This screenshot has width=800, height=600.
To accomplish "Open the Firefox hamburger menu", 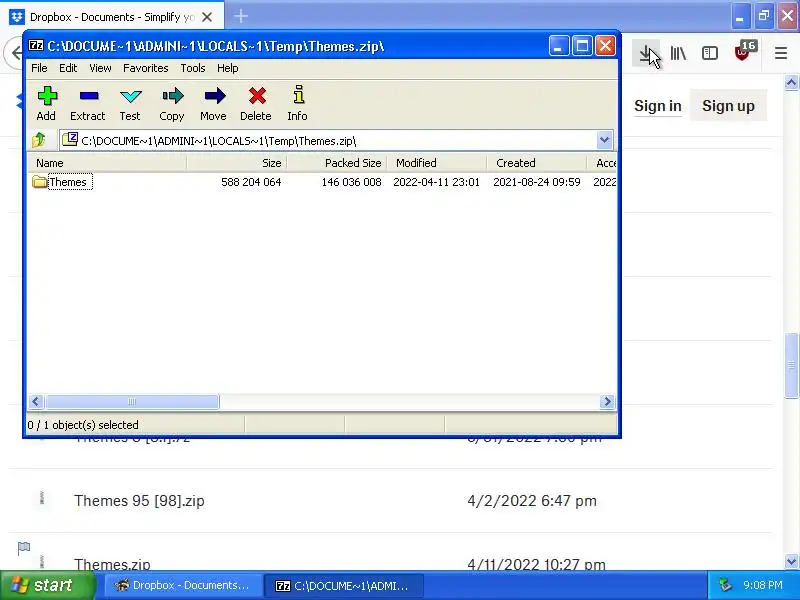I will [x=781, y=53].
